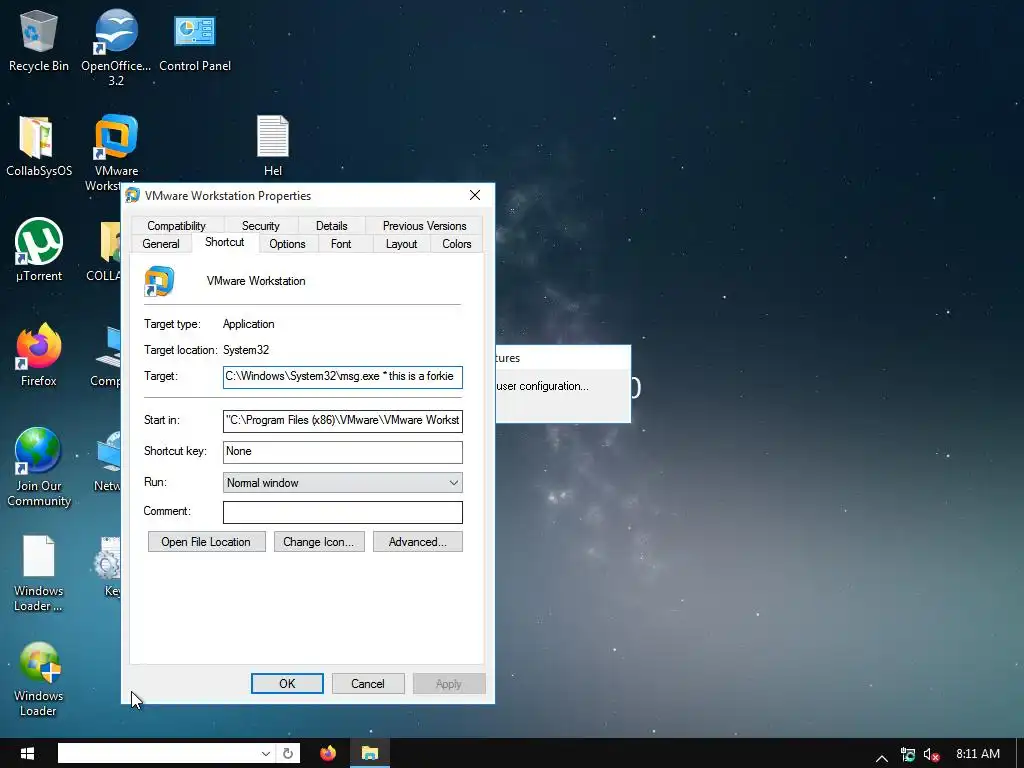Viewport: 1024px width, 768px height.
Task: Switch to the Details tab
Action: coord(332,225)
